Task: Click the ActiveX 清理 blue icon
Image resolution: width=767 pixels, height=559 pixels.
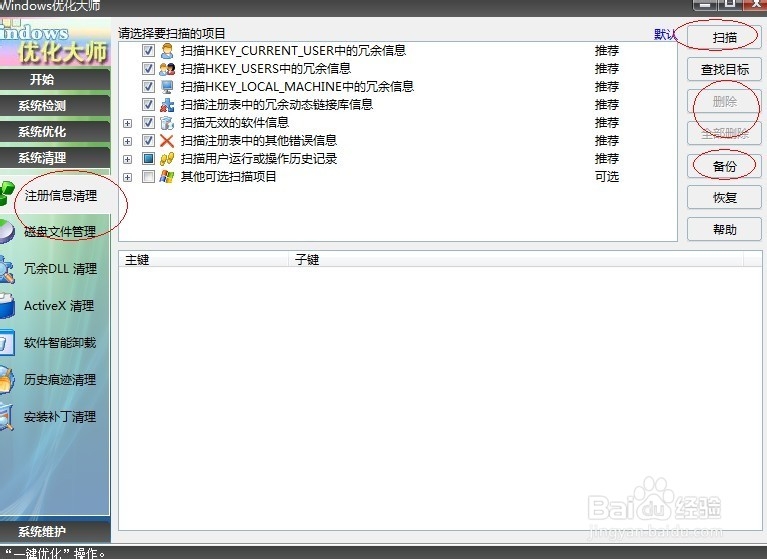Action: pos(7,306)
